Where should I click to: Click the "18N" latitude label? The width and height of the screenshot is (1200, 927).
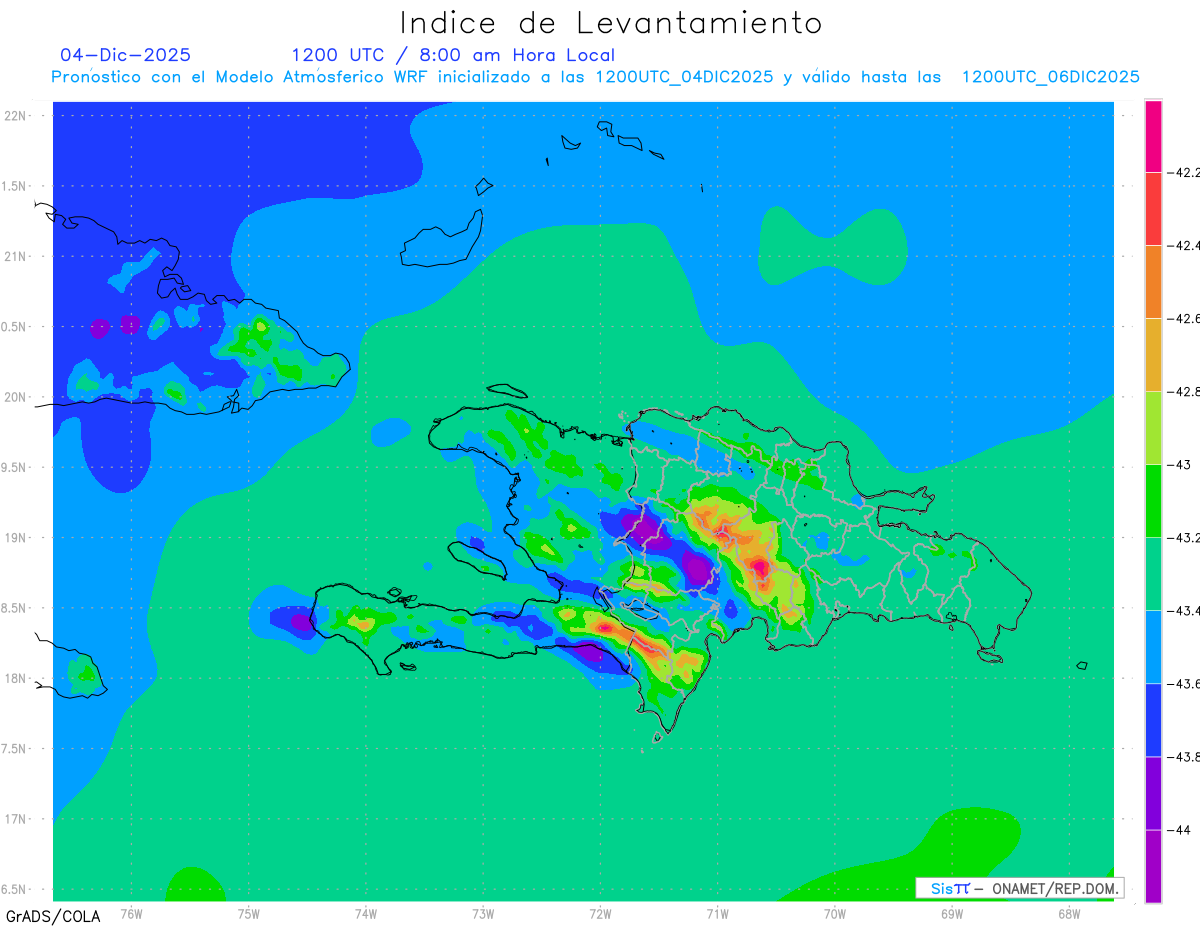tap(17, 678)
